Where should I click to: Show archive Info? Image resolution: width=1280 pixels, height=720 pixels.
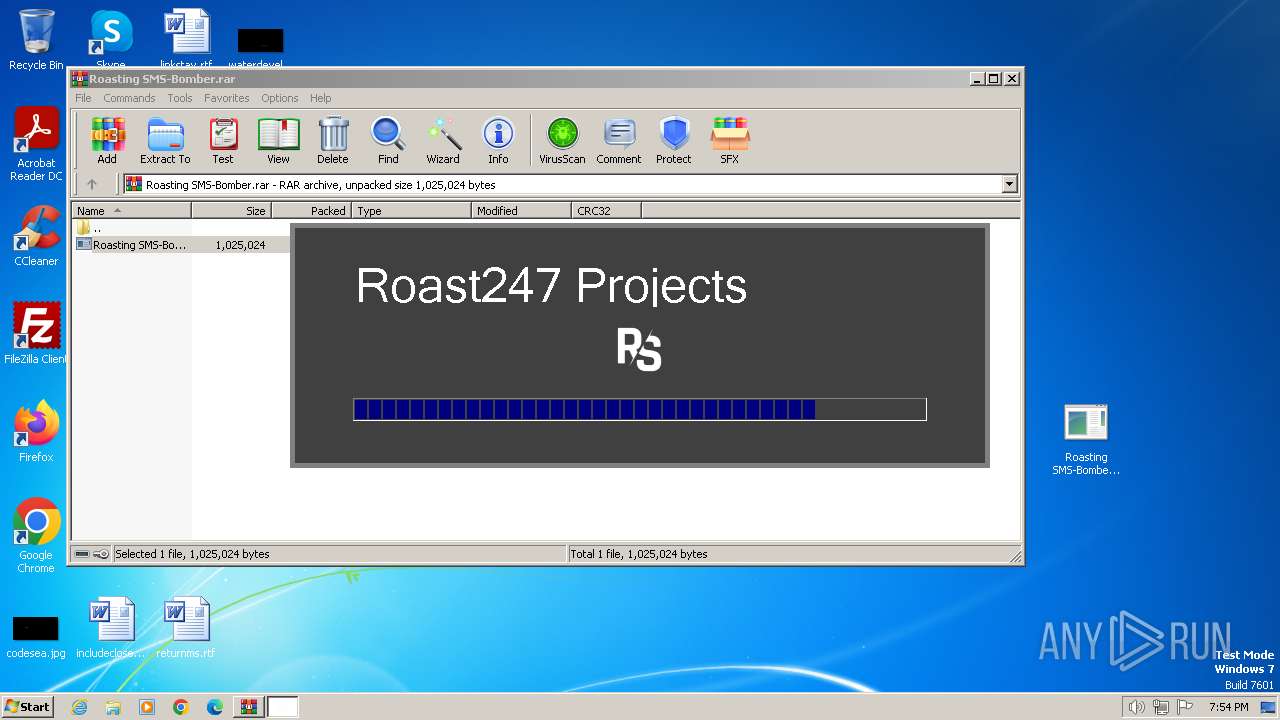click(x=498, y=140)
